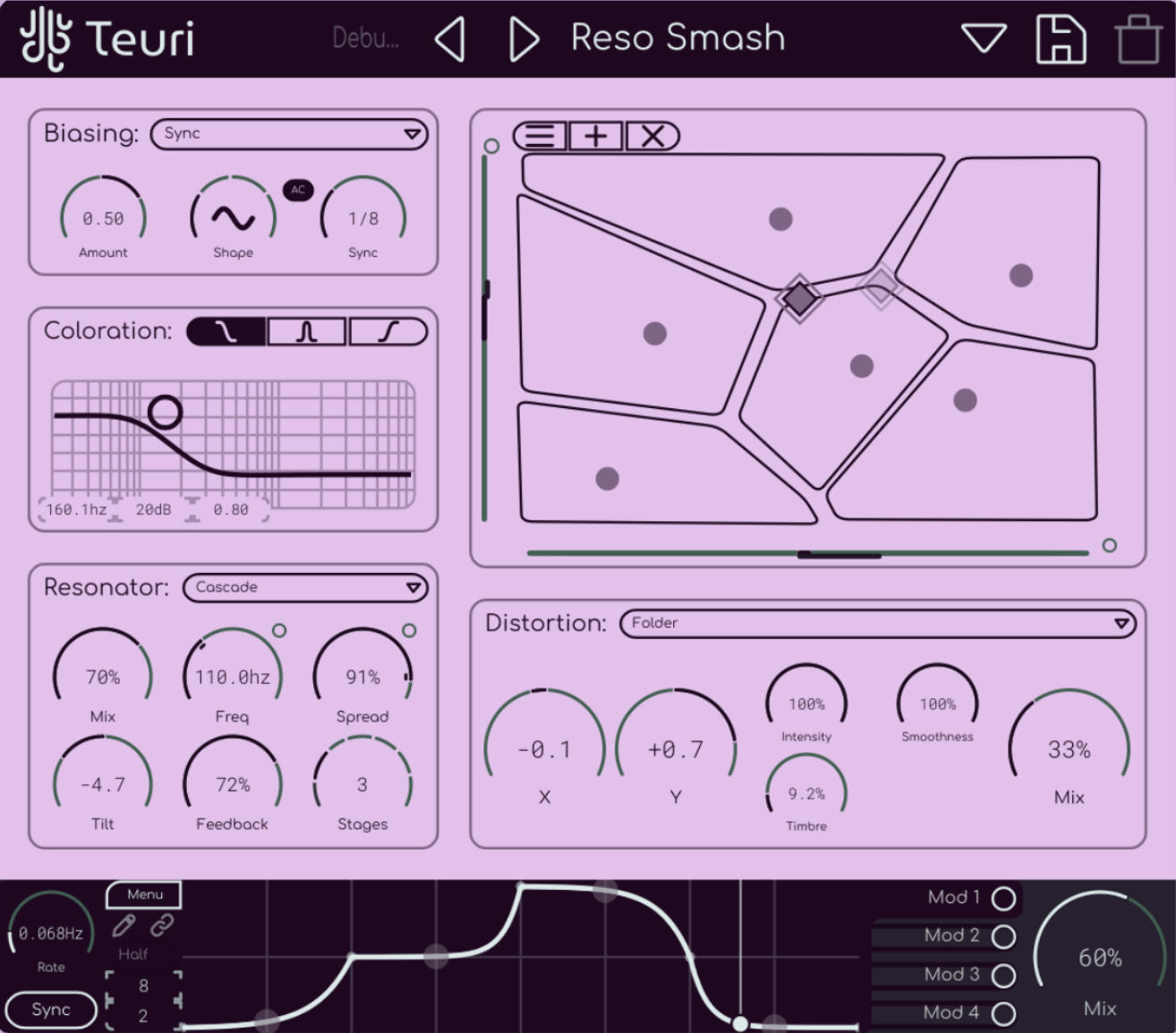Viewport: 1176px width, 1033px height.
Task: Toggle the chain link icon
Action: pos(162,926)
